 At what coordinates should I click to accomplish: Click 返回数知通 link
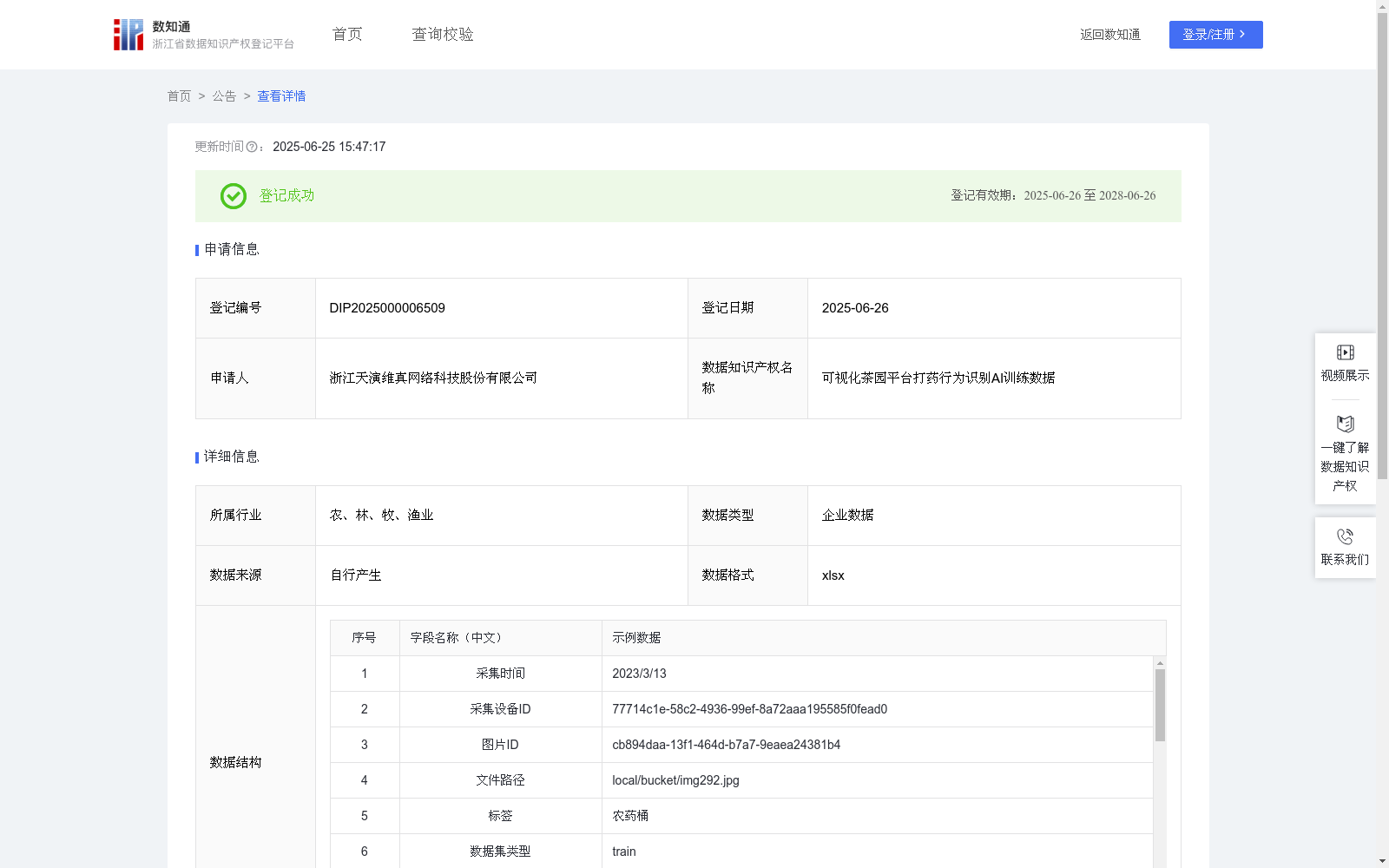(1110, 35)
